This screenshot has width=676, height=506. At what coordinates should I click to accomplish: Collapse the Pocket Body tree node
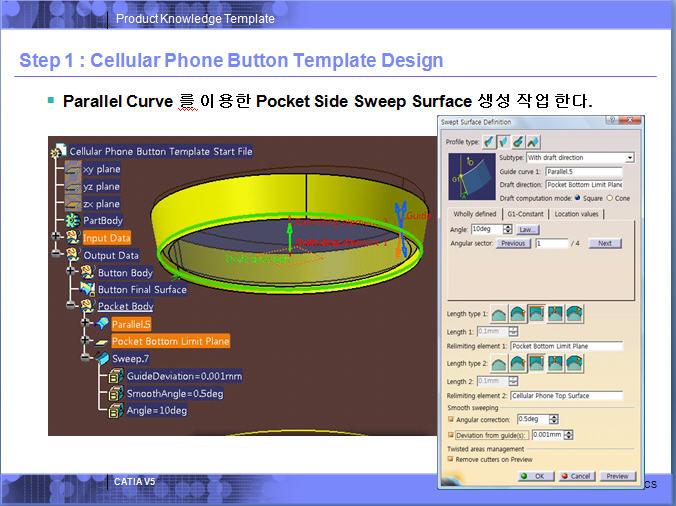point(72,306)
